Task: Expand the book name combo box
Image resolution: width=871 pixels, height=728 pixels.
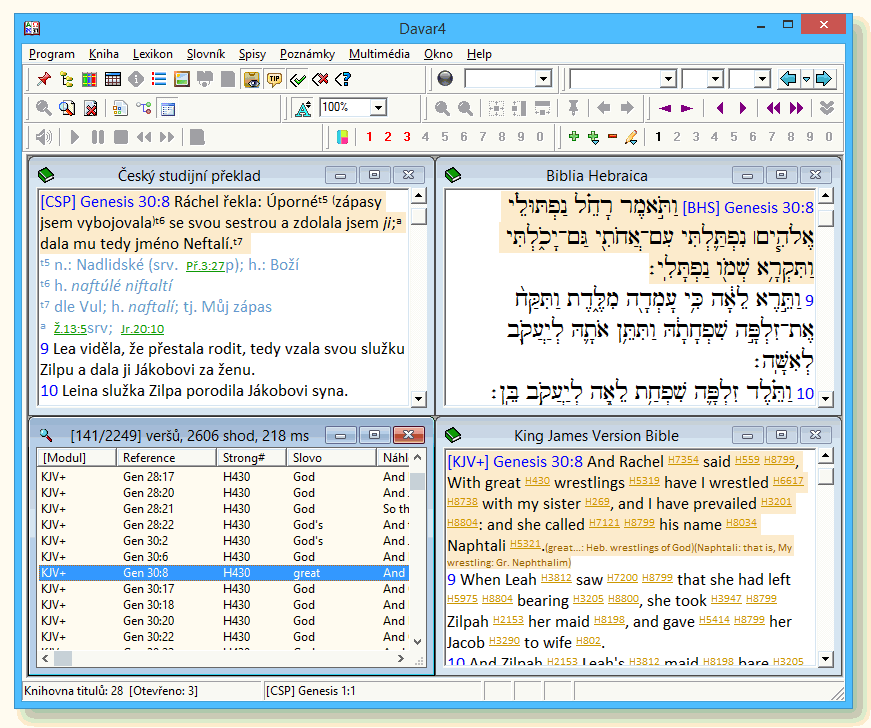Action: point(669,79)
